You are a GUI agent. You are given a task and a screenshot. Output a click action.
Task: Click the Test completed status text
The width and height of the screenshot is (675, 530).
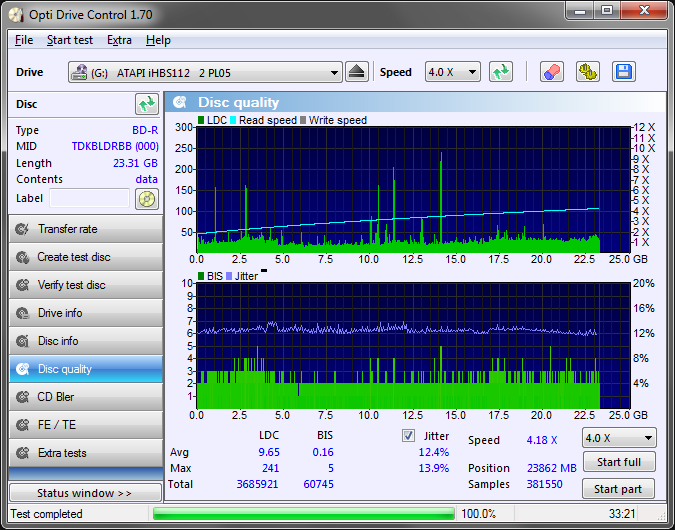46,514
